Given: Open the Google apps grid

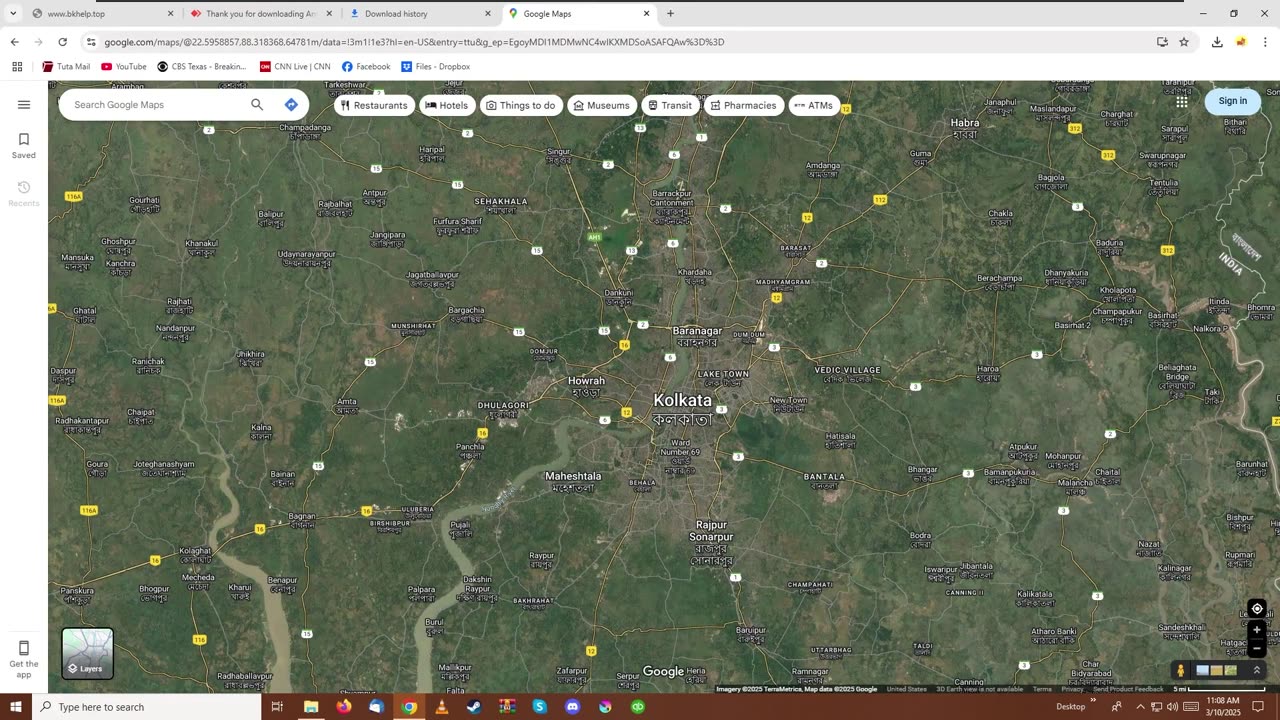Looking at the screenshot, I should pos(1182,101).
